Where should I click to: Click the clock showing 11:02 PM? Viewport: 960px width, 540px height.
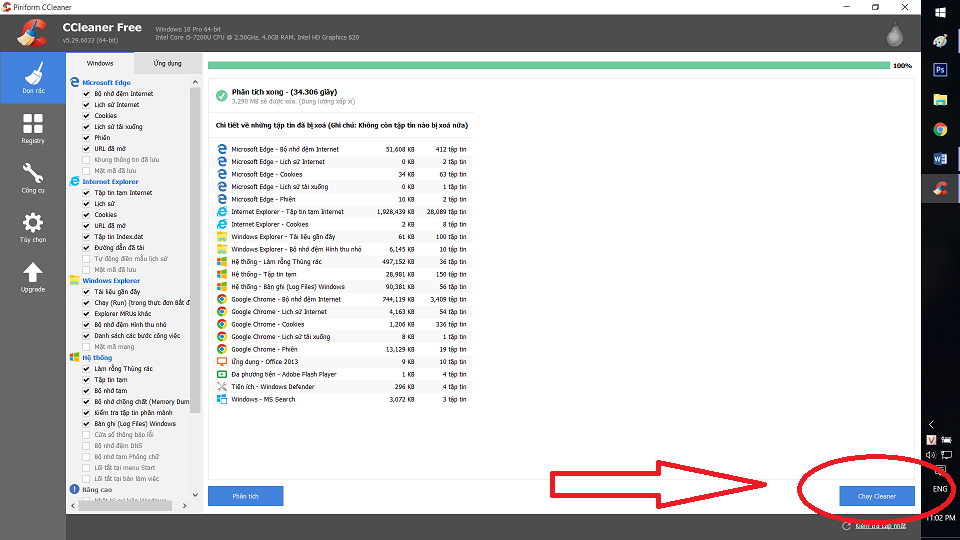[x=940, y=518]
